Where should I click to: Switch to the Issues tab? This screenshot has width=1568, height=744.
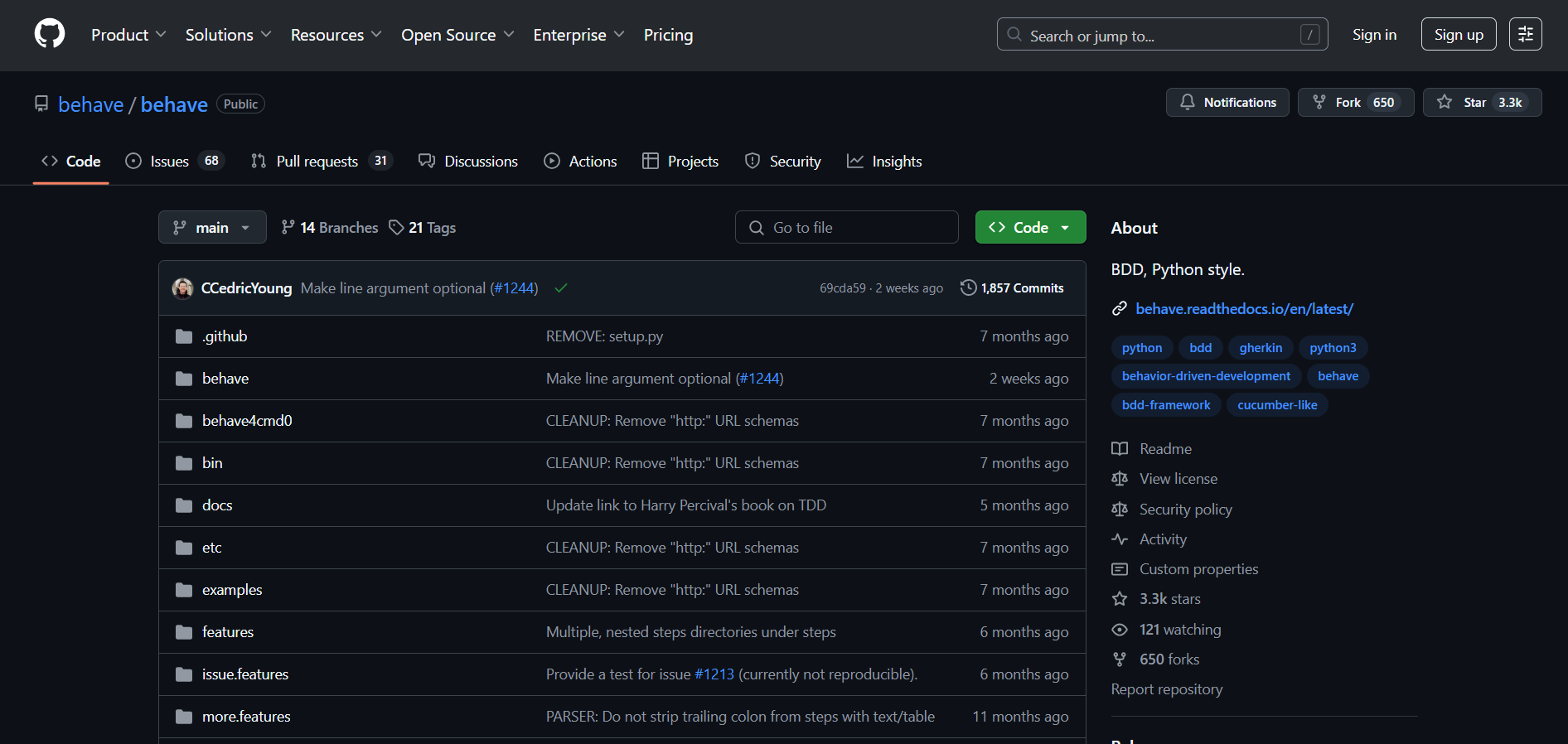pos(169,162)
